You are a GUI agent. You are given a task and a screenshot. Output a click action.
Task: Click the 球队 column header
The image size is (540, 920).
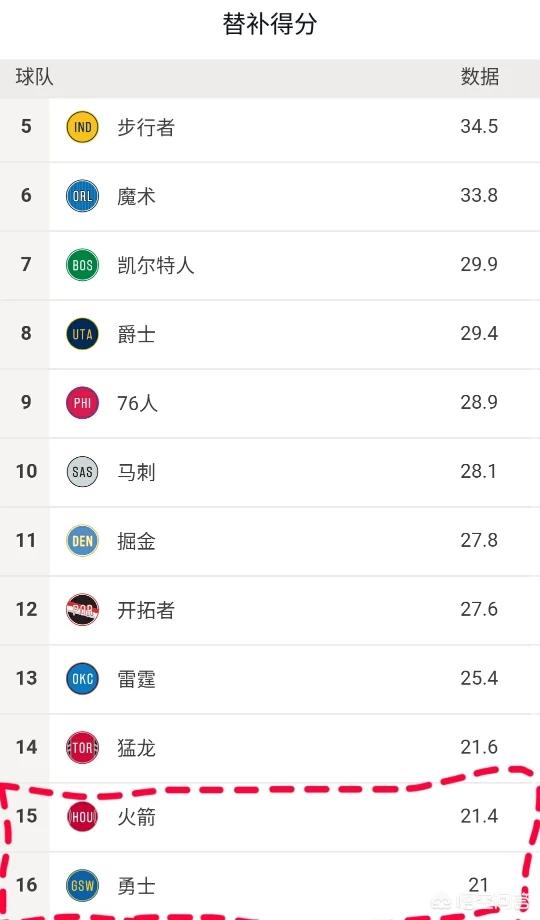coord(34,77)
